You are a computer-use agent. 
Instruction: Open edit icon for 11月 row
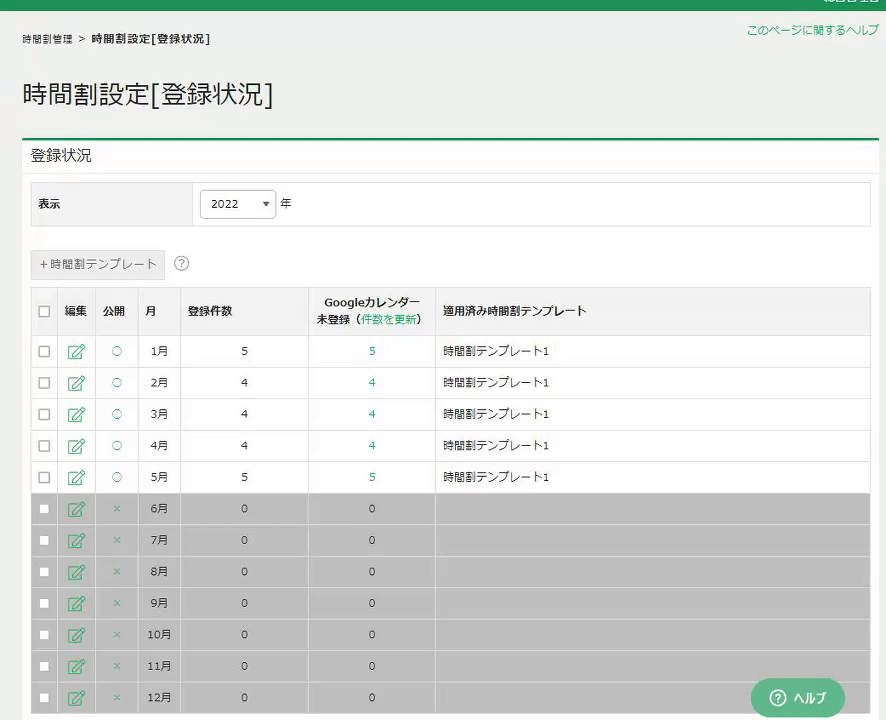[x=76, y=667]
